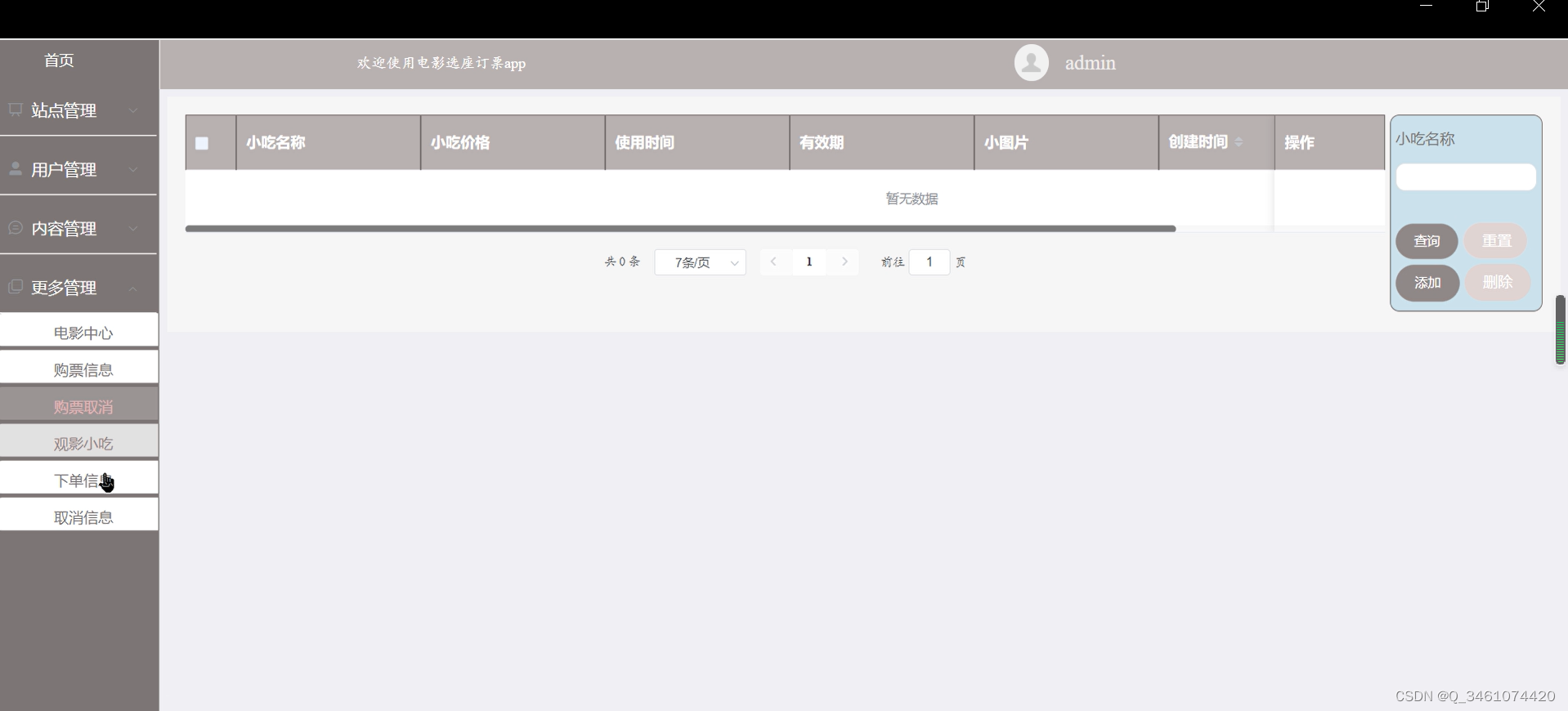Focus the 前往 page number input
The height and width of the screenshot is (711, 1568).
pyautogui.click(x=929, y=262)
